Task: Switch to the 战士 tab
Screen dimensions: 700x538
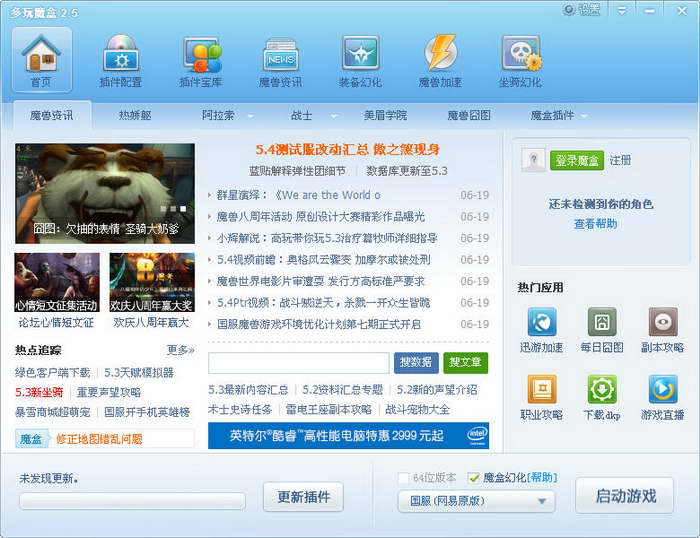Action: click(x=301, y=116)
